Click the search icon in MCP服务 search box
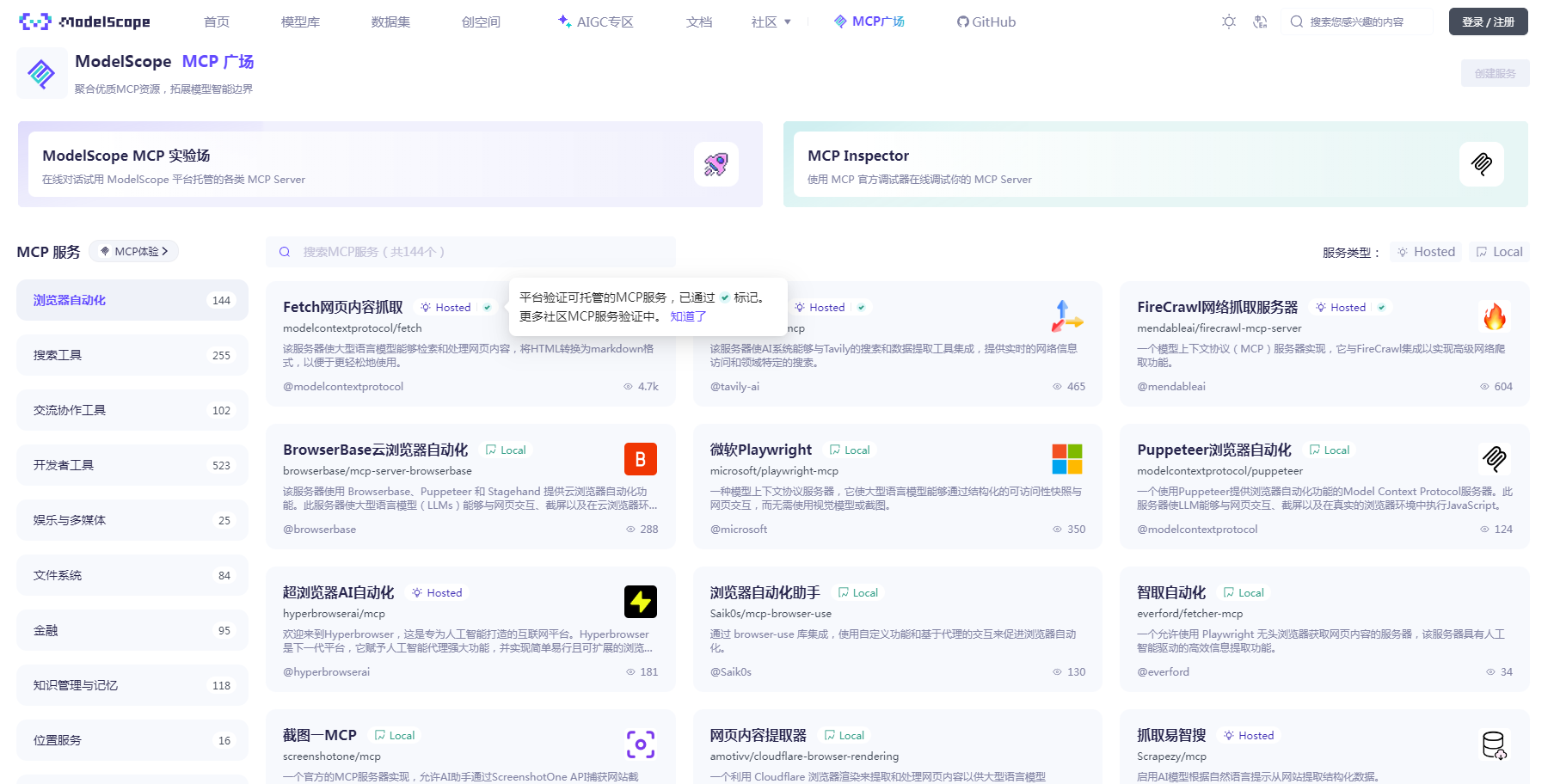 pyautogui.click(x=285, y=252)
